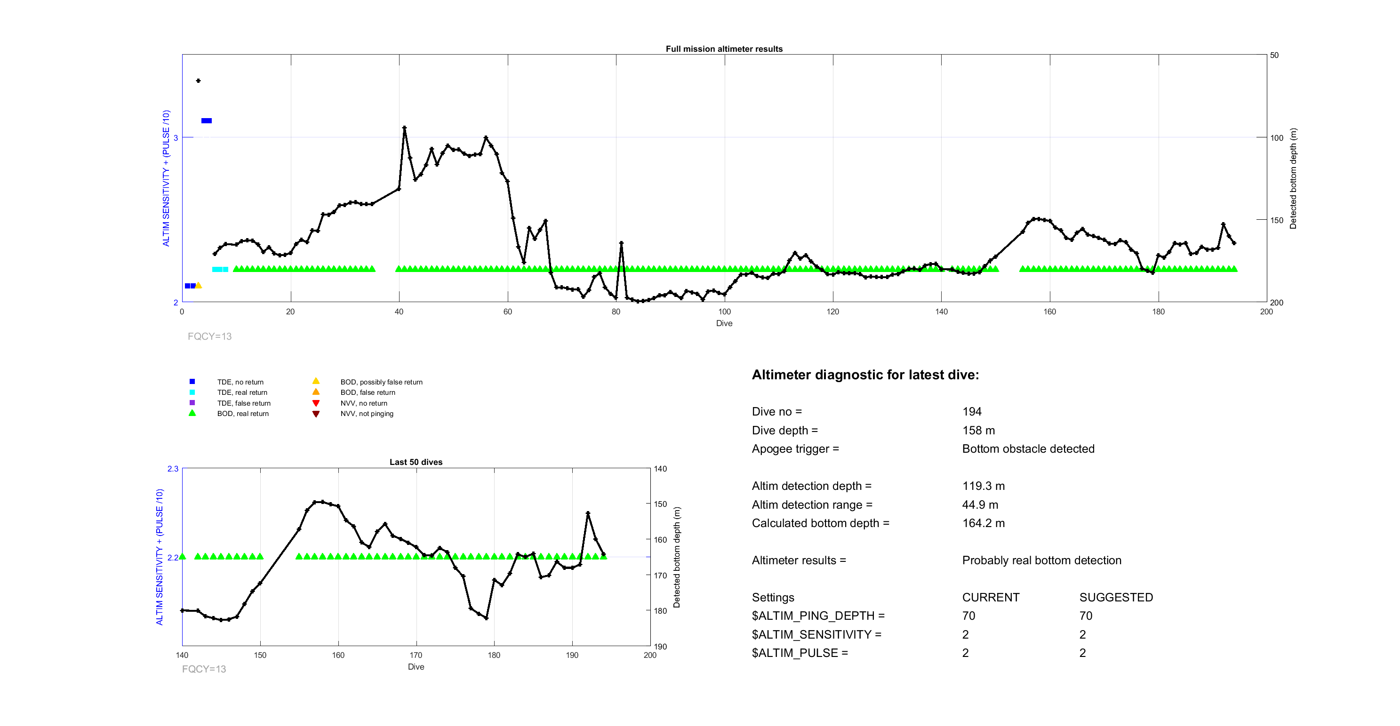The width and height of the screenshot is (1400, 726).
Task: Click the 'BOD, false return' legend label
Action: [367, 393]
